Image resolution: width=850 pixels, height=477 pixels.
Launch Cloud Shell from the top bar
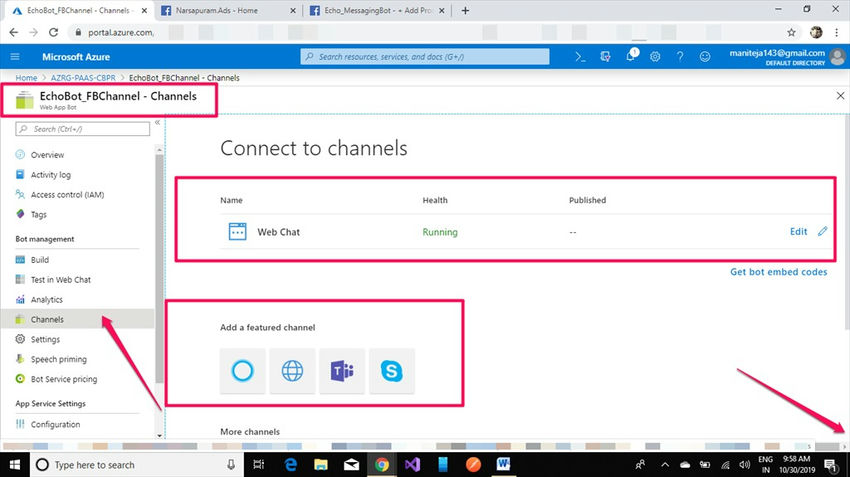[x=580, y=56]
